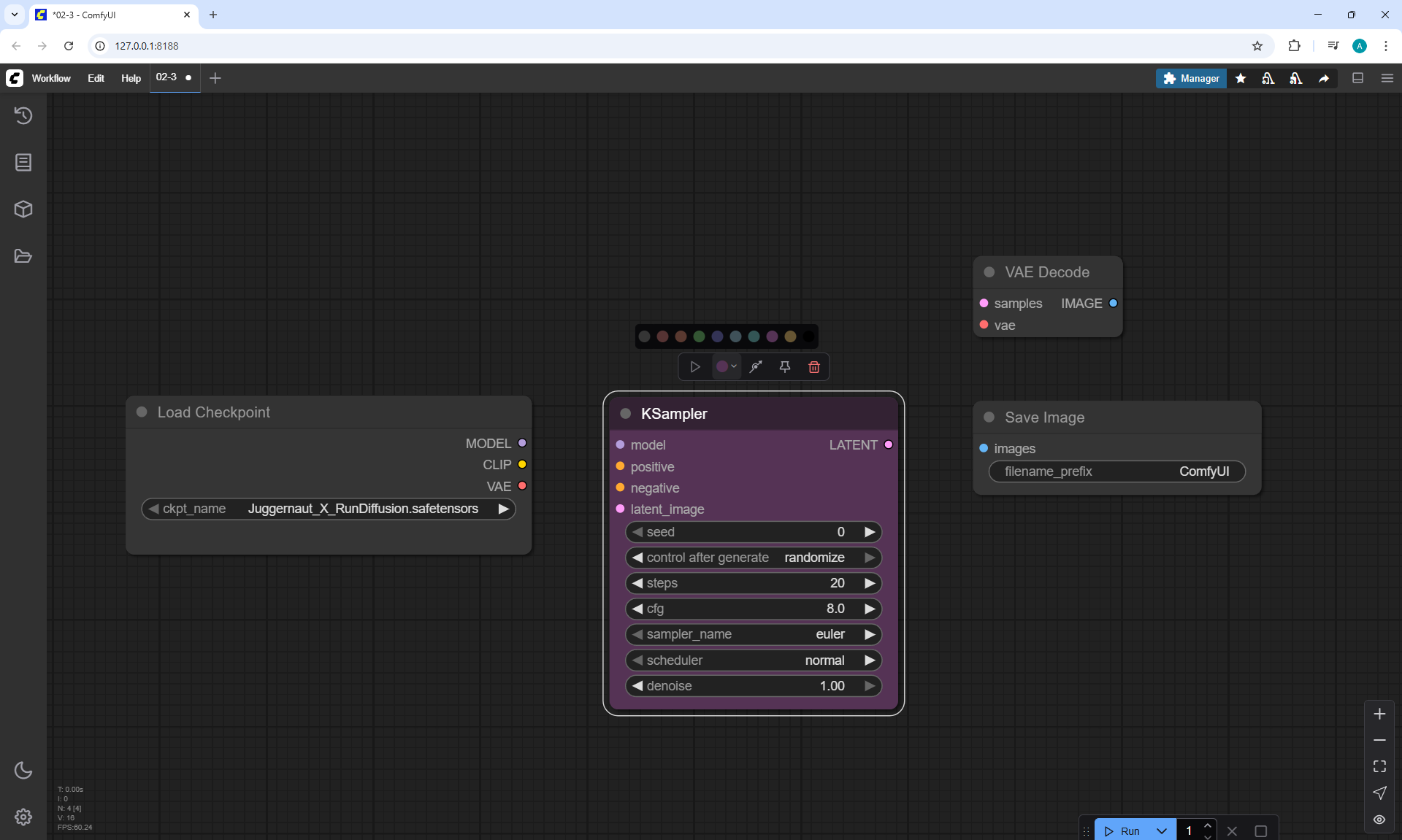Open the node color picker dropdown
This screenshot has height=840, width=1402.
(726, 367)
